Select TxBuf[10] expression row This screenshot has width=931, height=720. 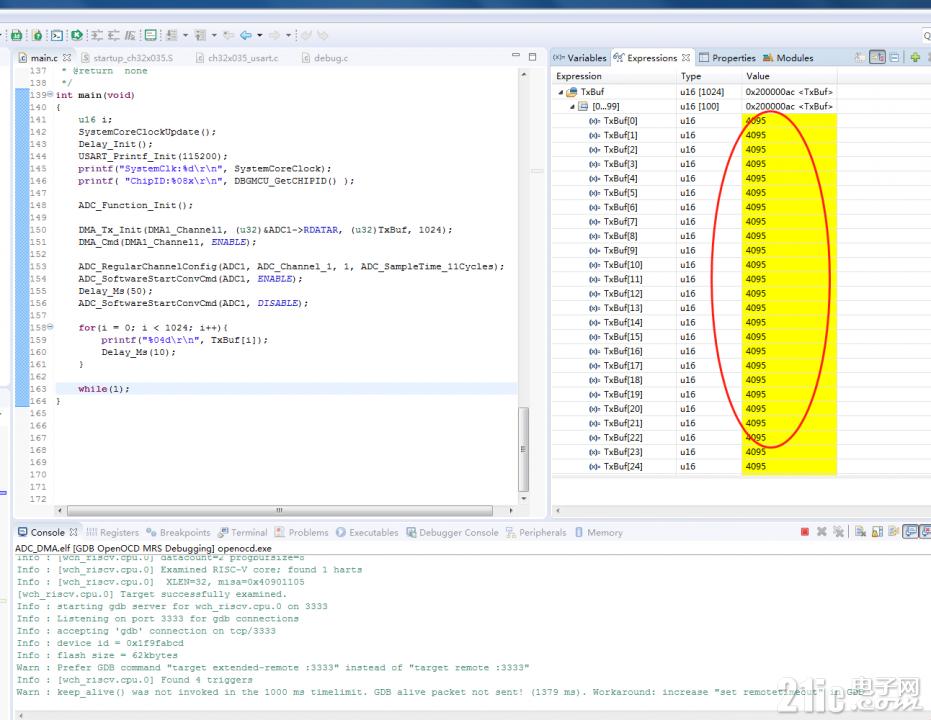coord(694,265)
